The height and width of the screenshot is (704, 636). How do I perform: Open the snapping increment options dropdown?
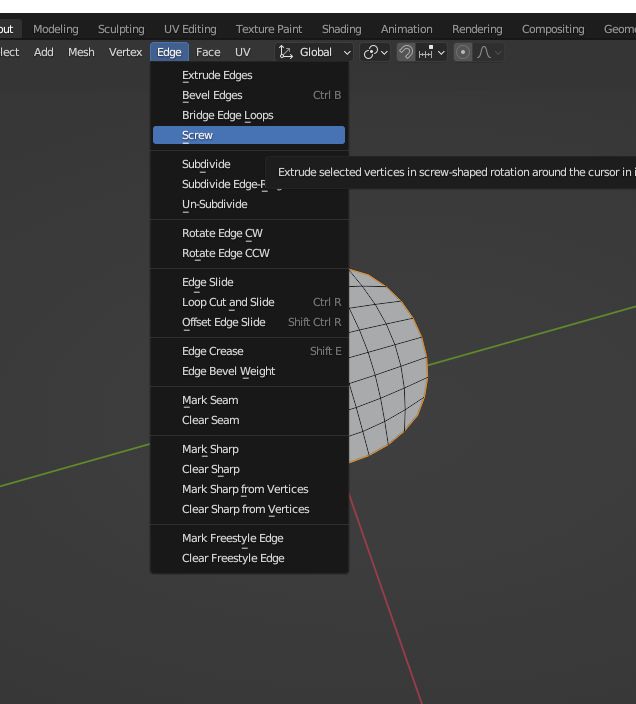[431, 53]
